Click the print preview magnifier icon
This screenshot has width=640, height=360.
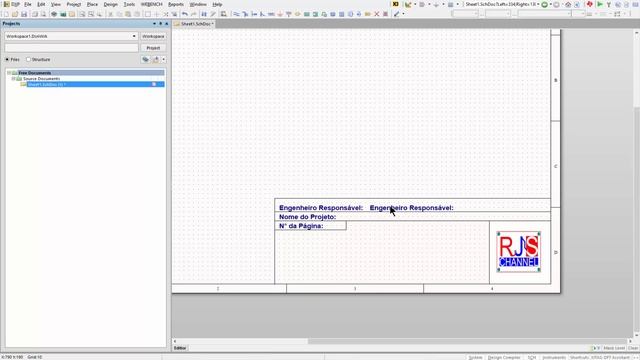point(43,14)
